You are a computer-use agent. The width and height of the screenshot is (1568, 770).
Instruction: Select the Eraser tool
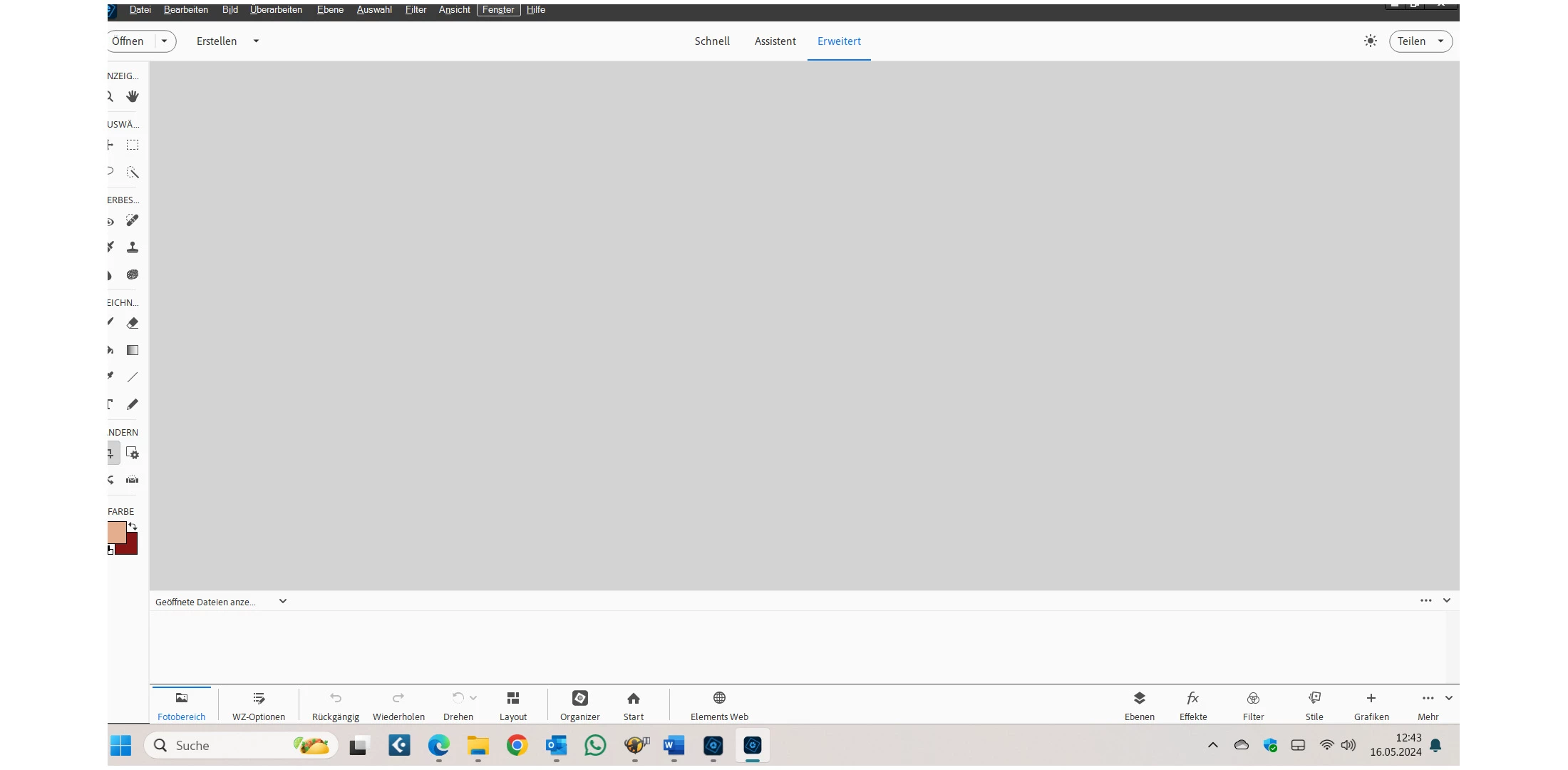133,323
